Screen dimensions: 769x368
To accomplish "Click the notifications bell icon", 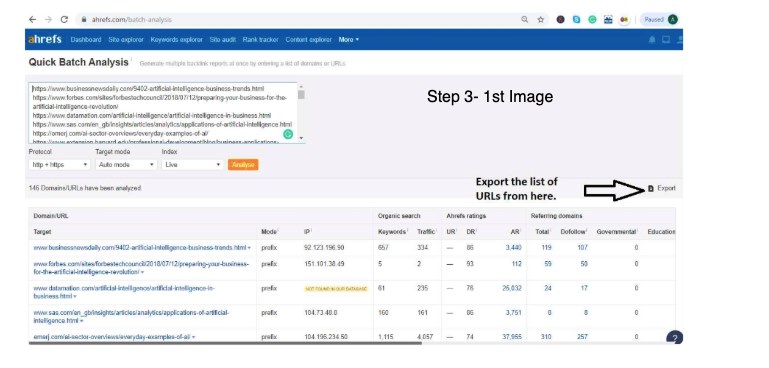I will point(652,40).
